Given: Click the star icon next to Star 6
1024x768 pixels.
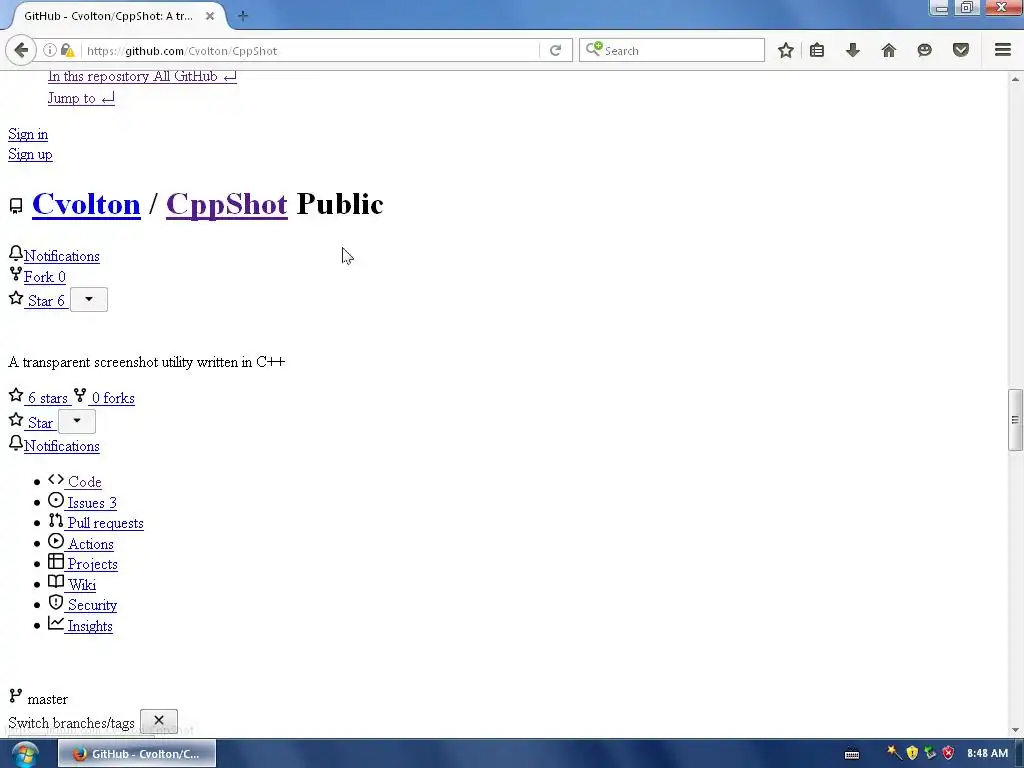Looking at the screenshot, I should [x=16, y=298].
